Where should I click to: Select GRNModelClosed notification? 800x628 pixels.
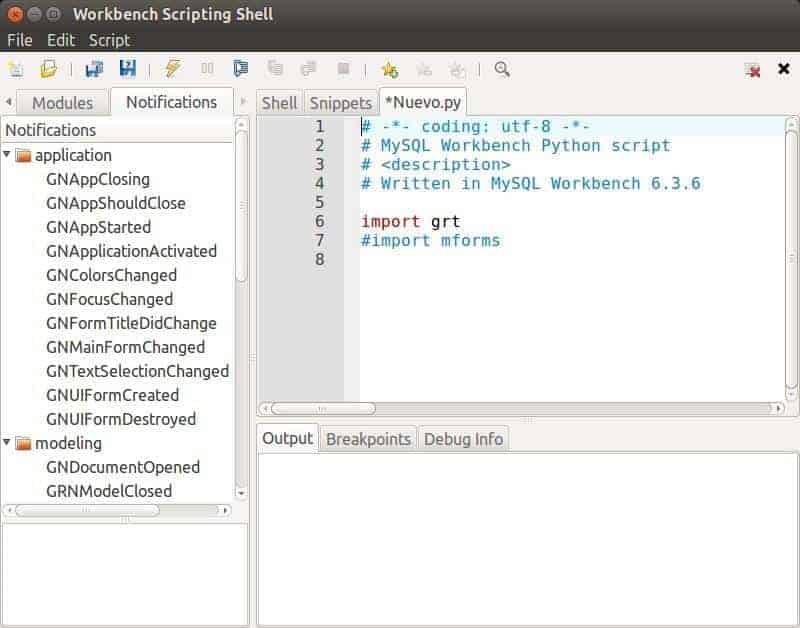pyautogui.click(x=109, y=491)
